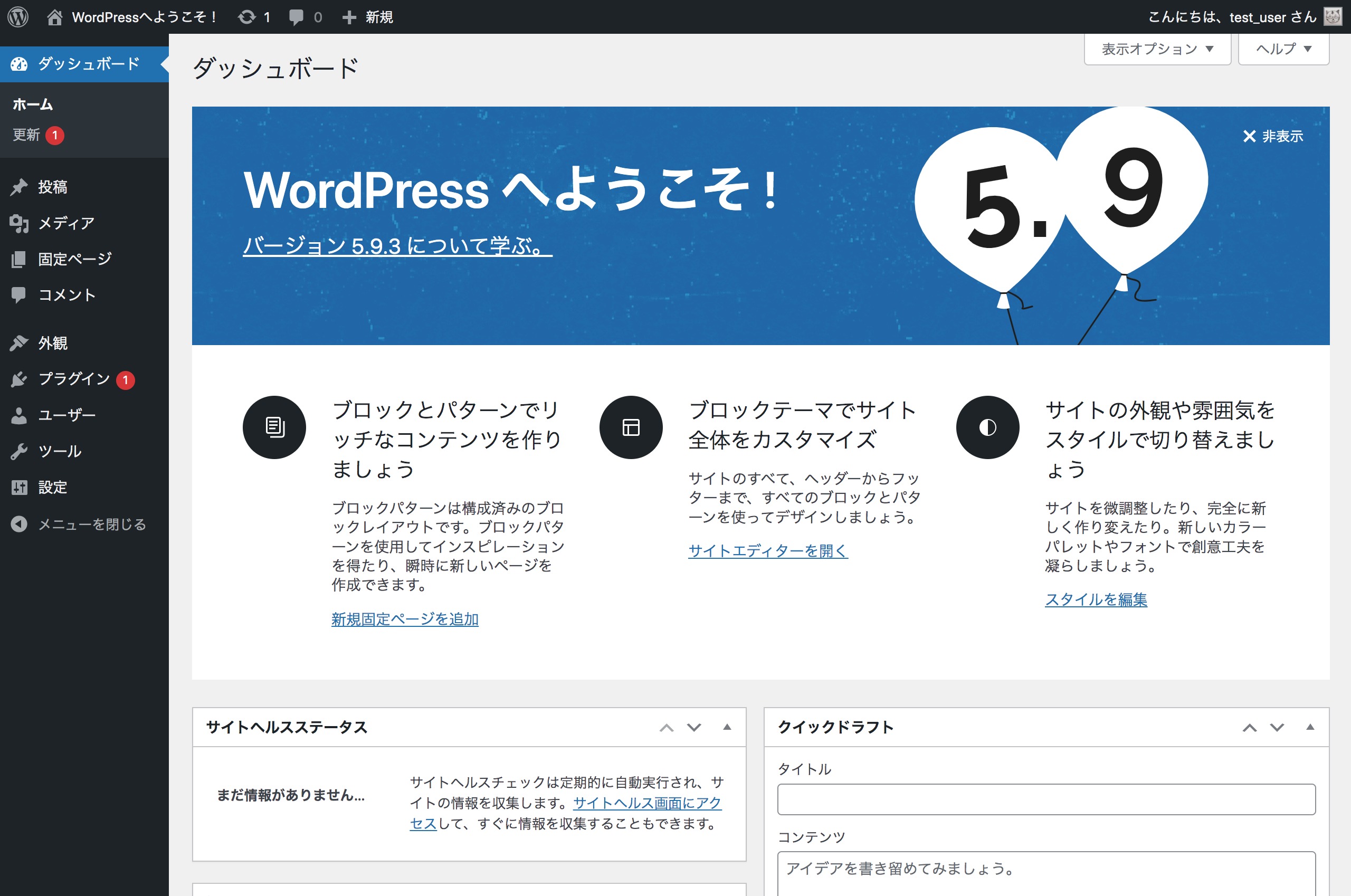Select the 更新 submenu item

click(x=26, y=135)
